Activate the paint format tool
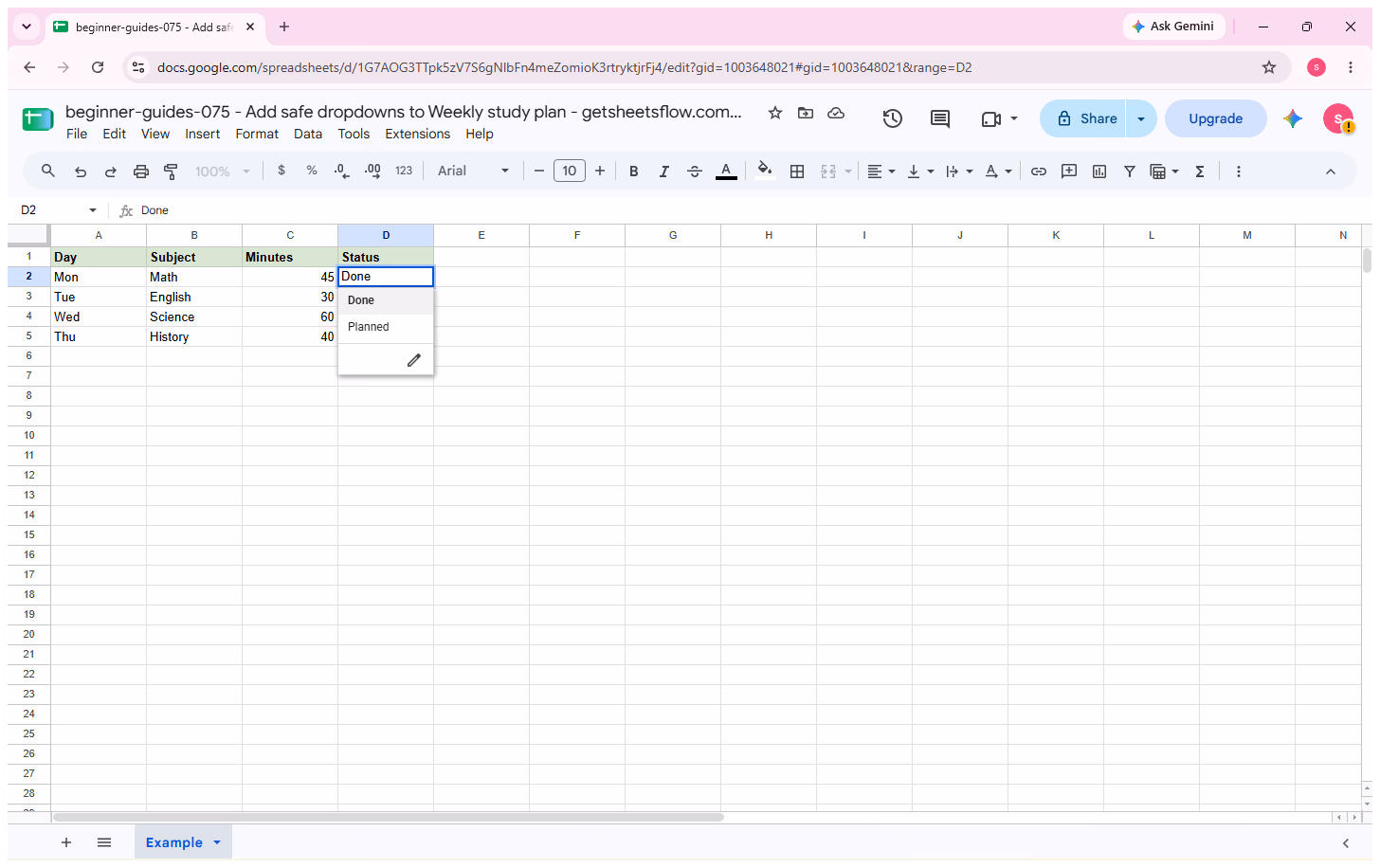Screen dimensions: 1380x868 tap(172, 172)
